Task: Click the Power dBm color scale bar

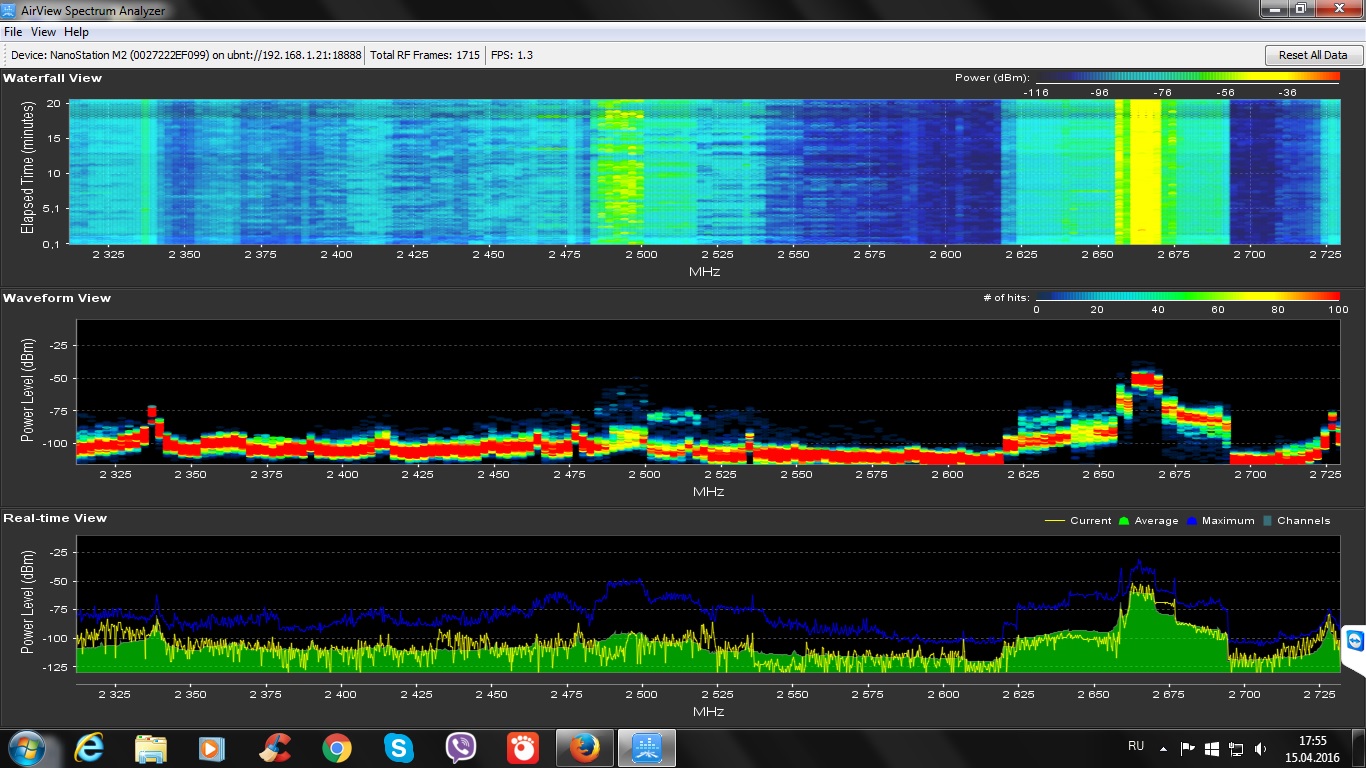Action: 1187,78
